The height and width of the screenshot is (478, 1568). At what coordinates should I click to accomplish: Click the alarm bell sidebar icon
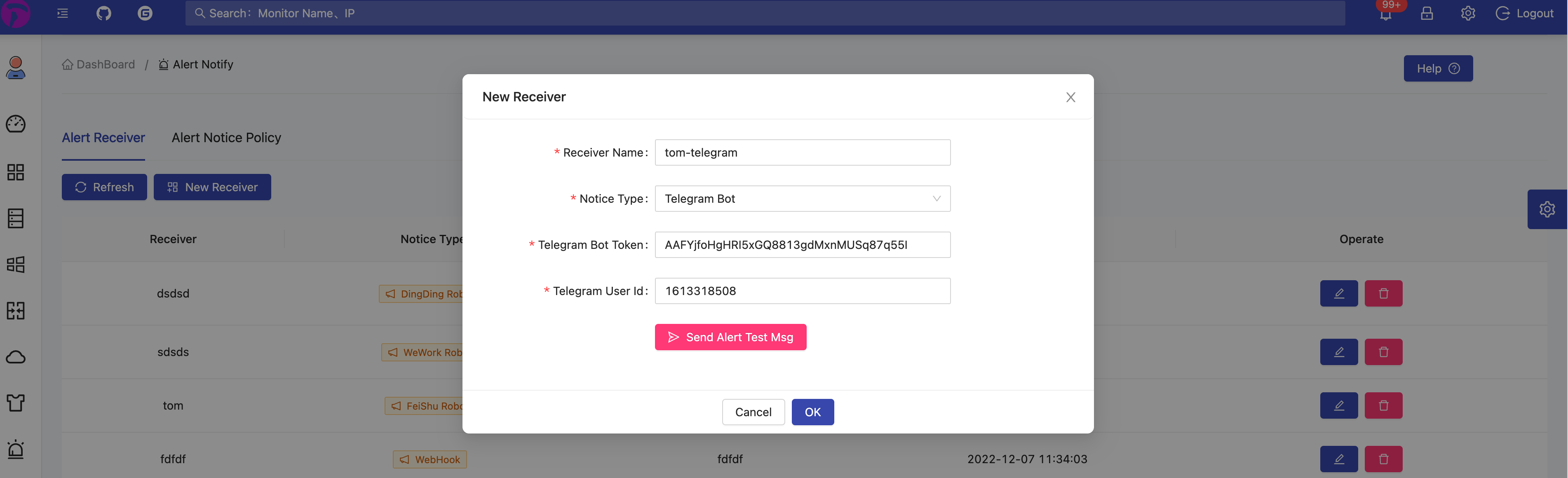pos(16,450)
